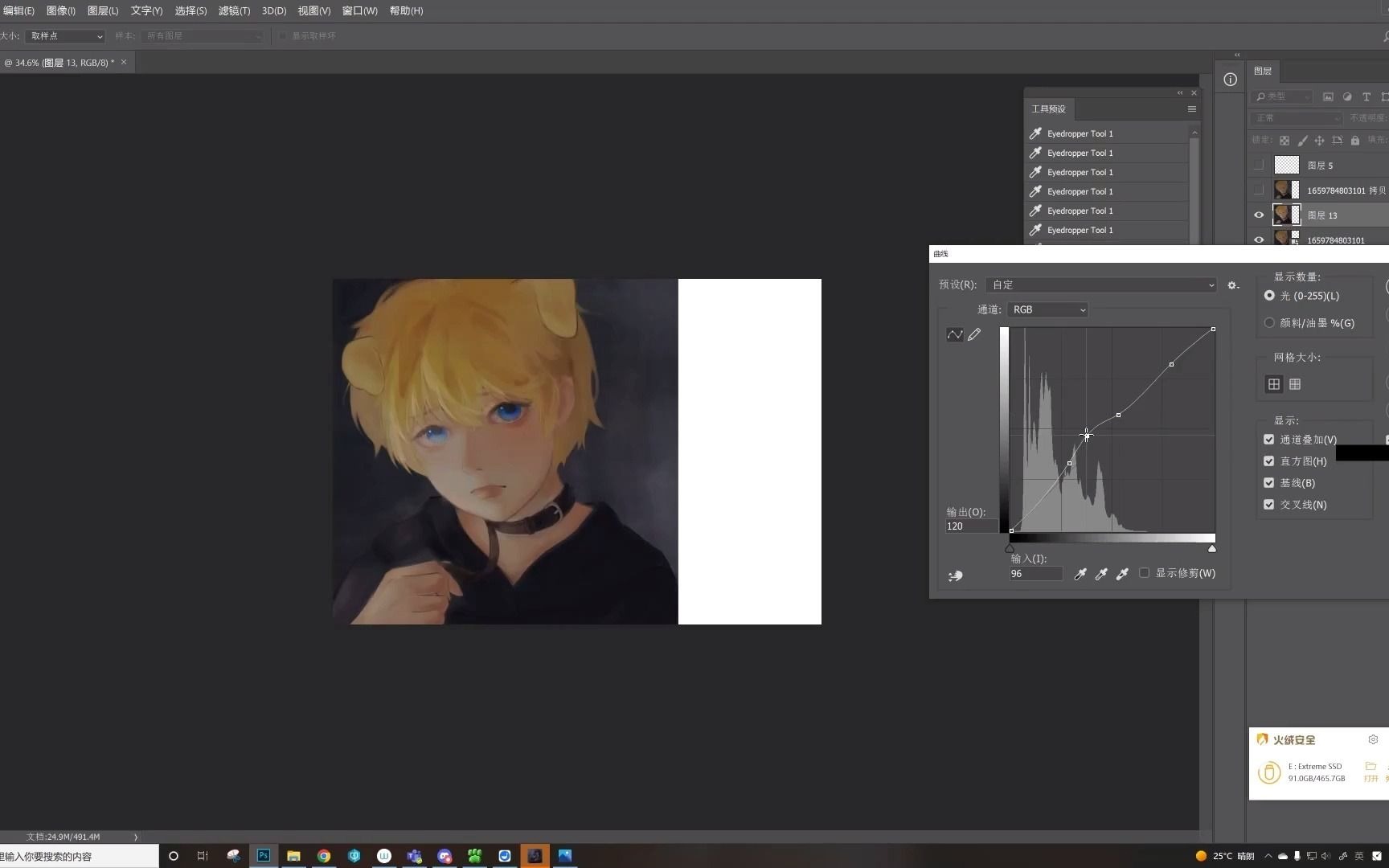The width and height of the screenshot is (1389, 868).
Task: Click the 输出(O) value field
Action: [971, 526]
